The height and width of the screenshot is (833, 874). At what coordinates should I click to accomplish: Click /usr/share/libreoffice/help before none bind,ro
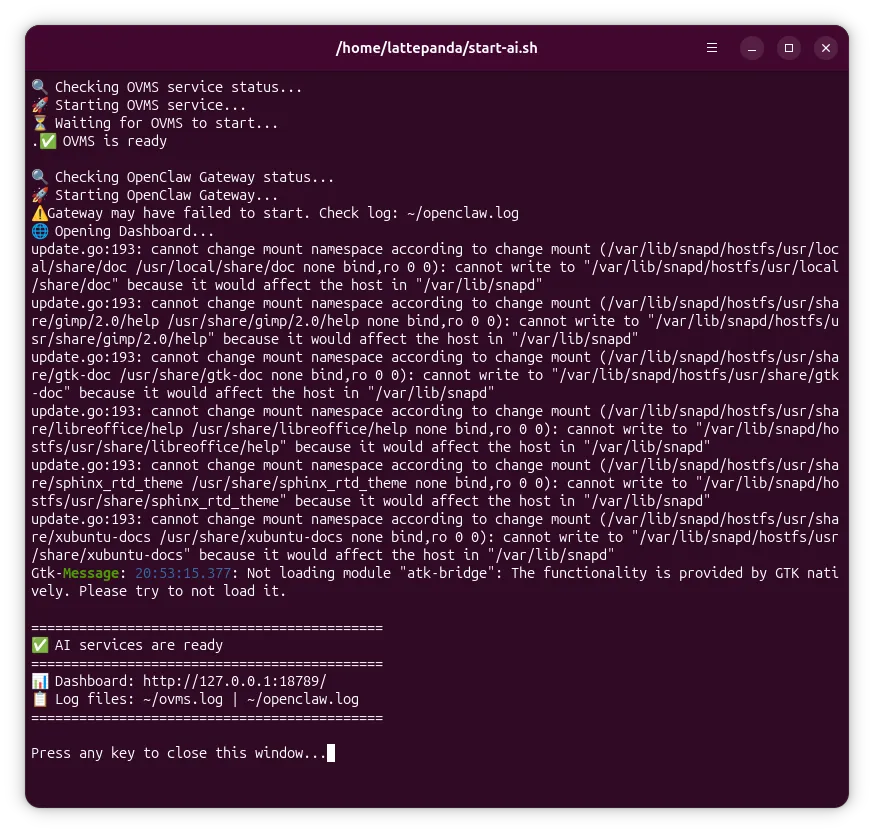(x=299, y=429)
